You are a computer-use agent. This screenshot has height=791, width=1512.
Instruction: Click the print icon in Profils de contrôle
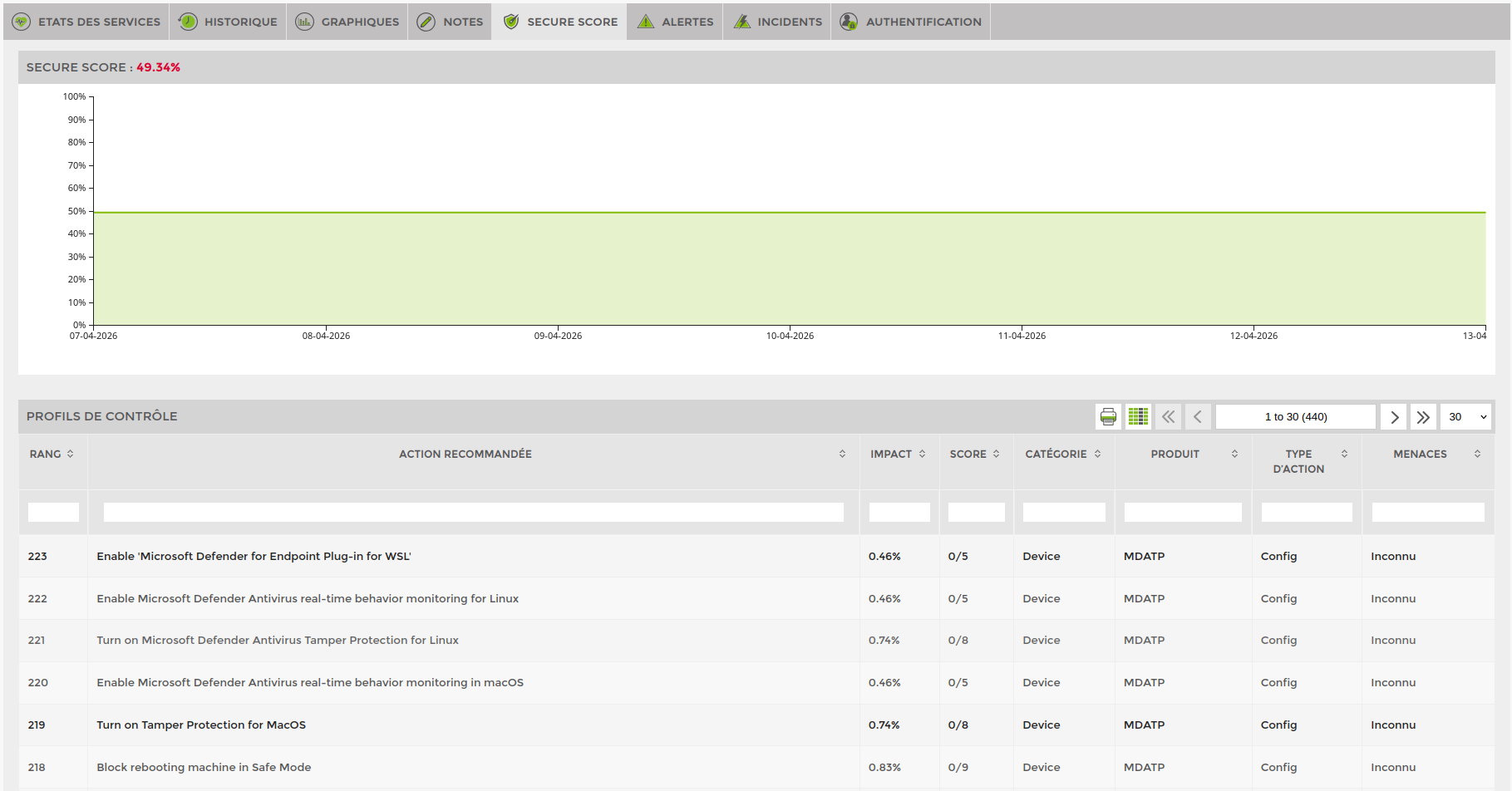(1108, 417)
